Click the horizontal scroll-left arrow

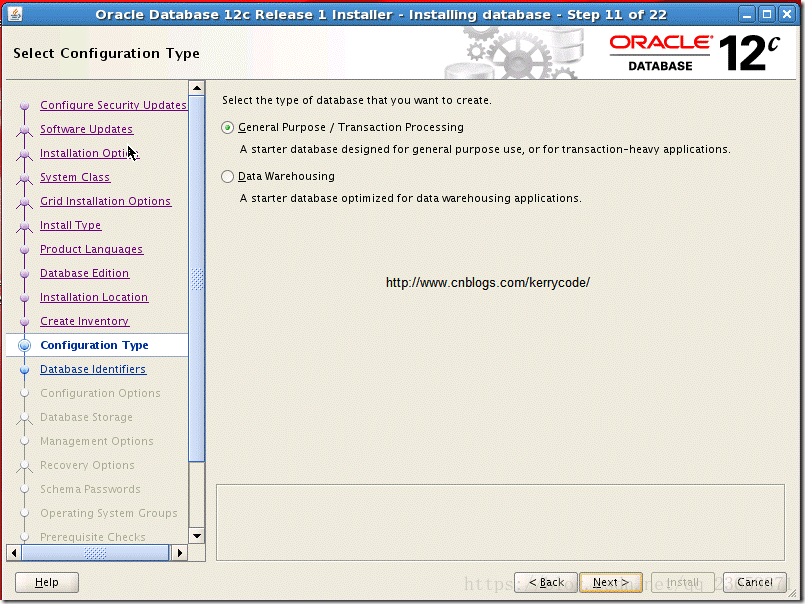[14, 553]
